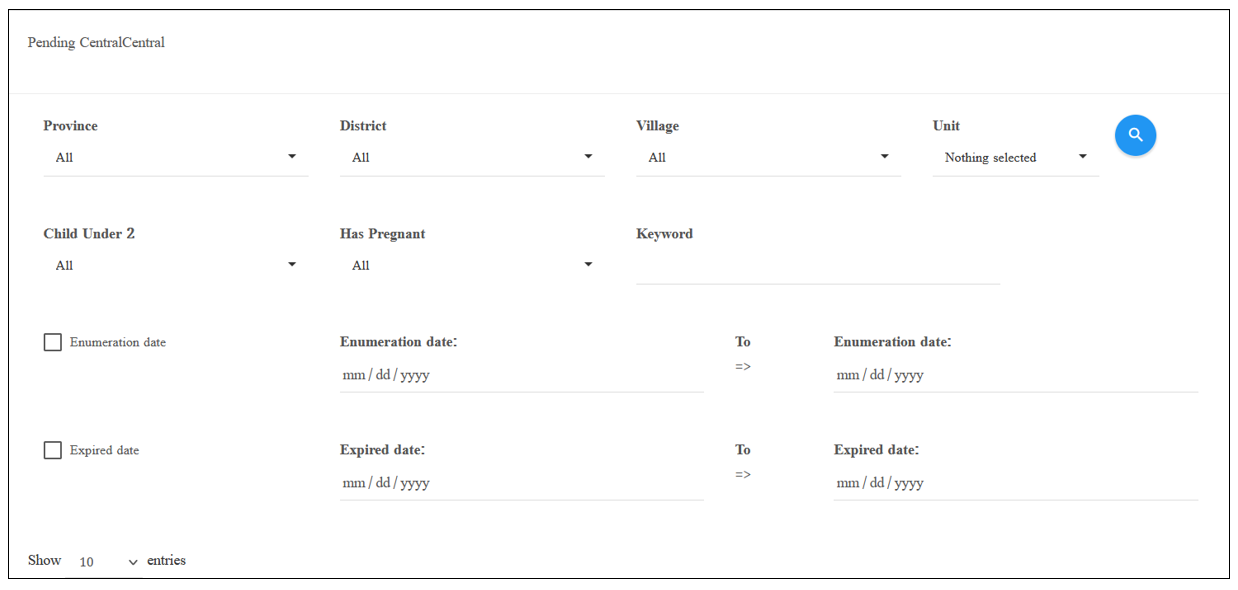
Task: Select the Enumeration date end field
Action: tap(1016, 375)
